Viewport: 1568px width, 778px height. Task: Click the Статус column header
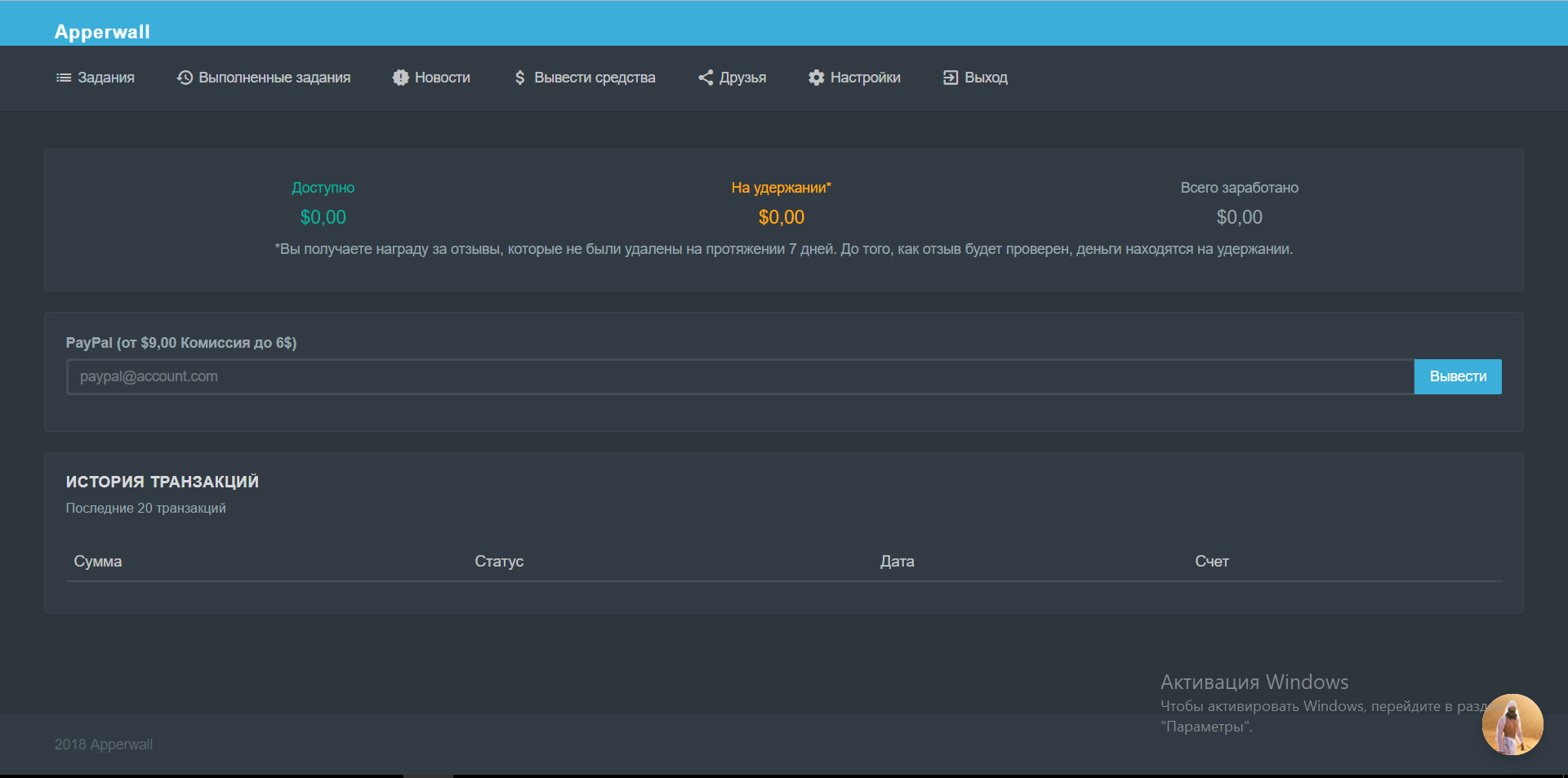point(499,562)
